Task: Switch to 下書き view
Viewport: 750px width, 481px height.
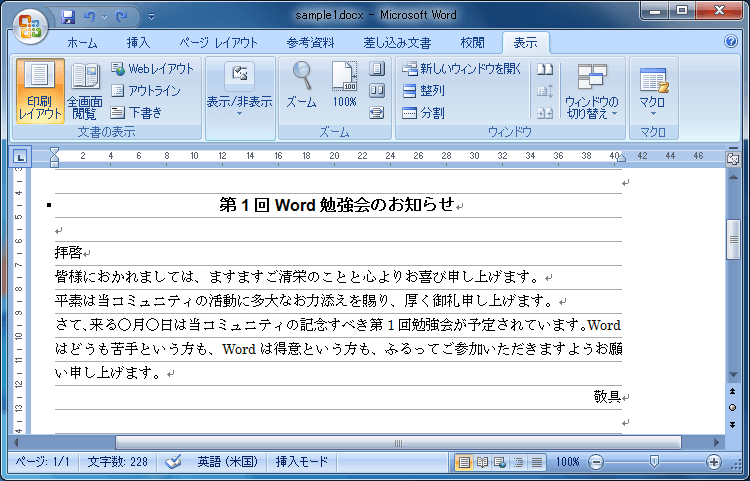Action: (x=136, y=113)
